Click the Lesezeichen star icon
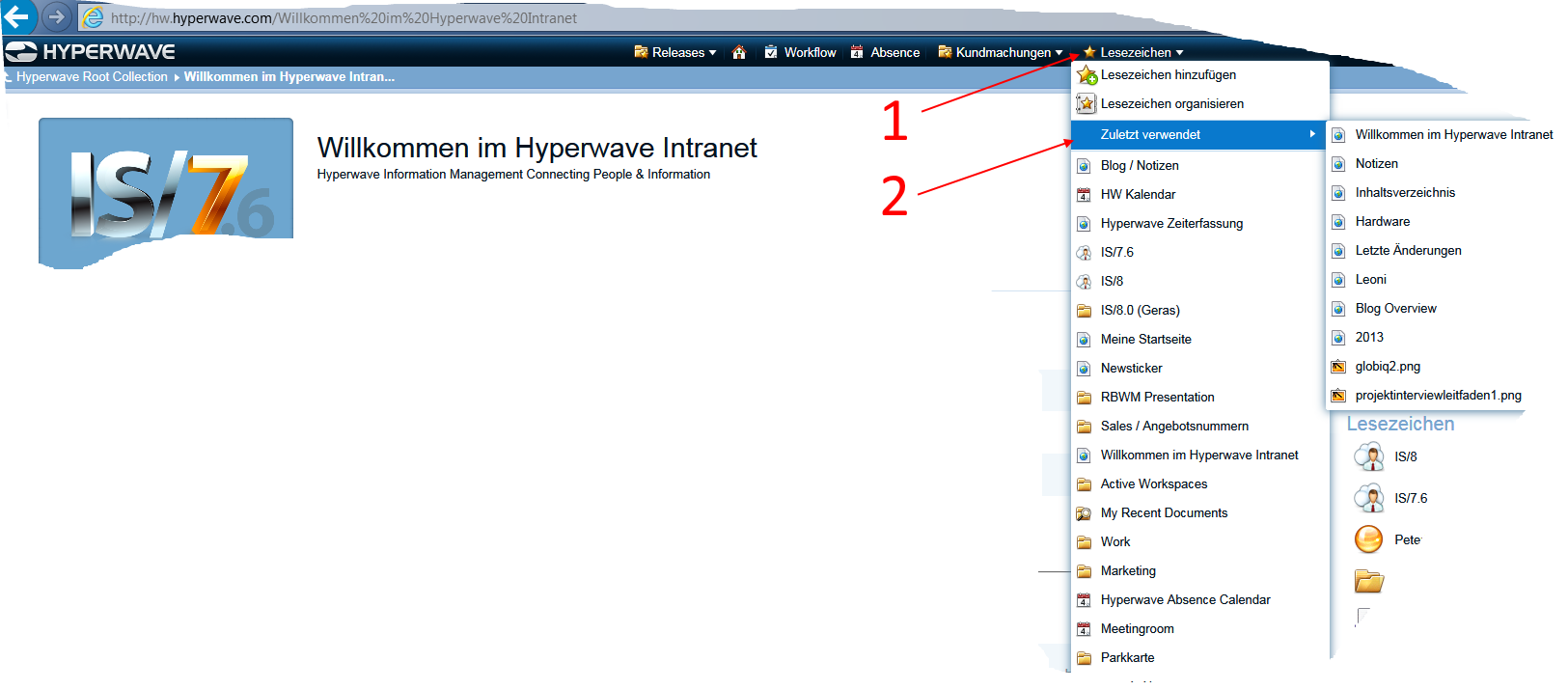The width and height of the screenshot is (1568, 690). click(1089, 52)
